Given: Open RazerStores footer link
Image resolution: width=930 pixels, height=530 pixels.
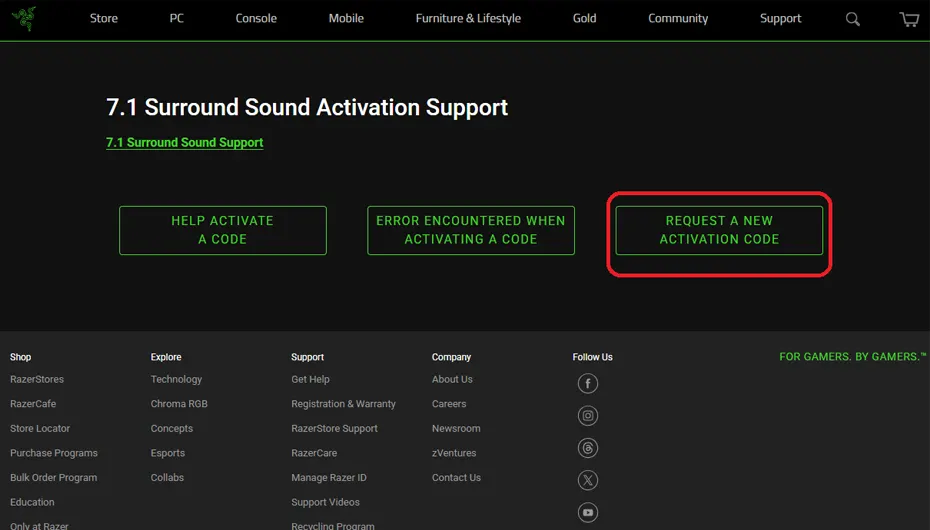Looking at the screenshot, I should (37, 379).
